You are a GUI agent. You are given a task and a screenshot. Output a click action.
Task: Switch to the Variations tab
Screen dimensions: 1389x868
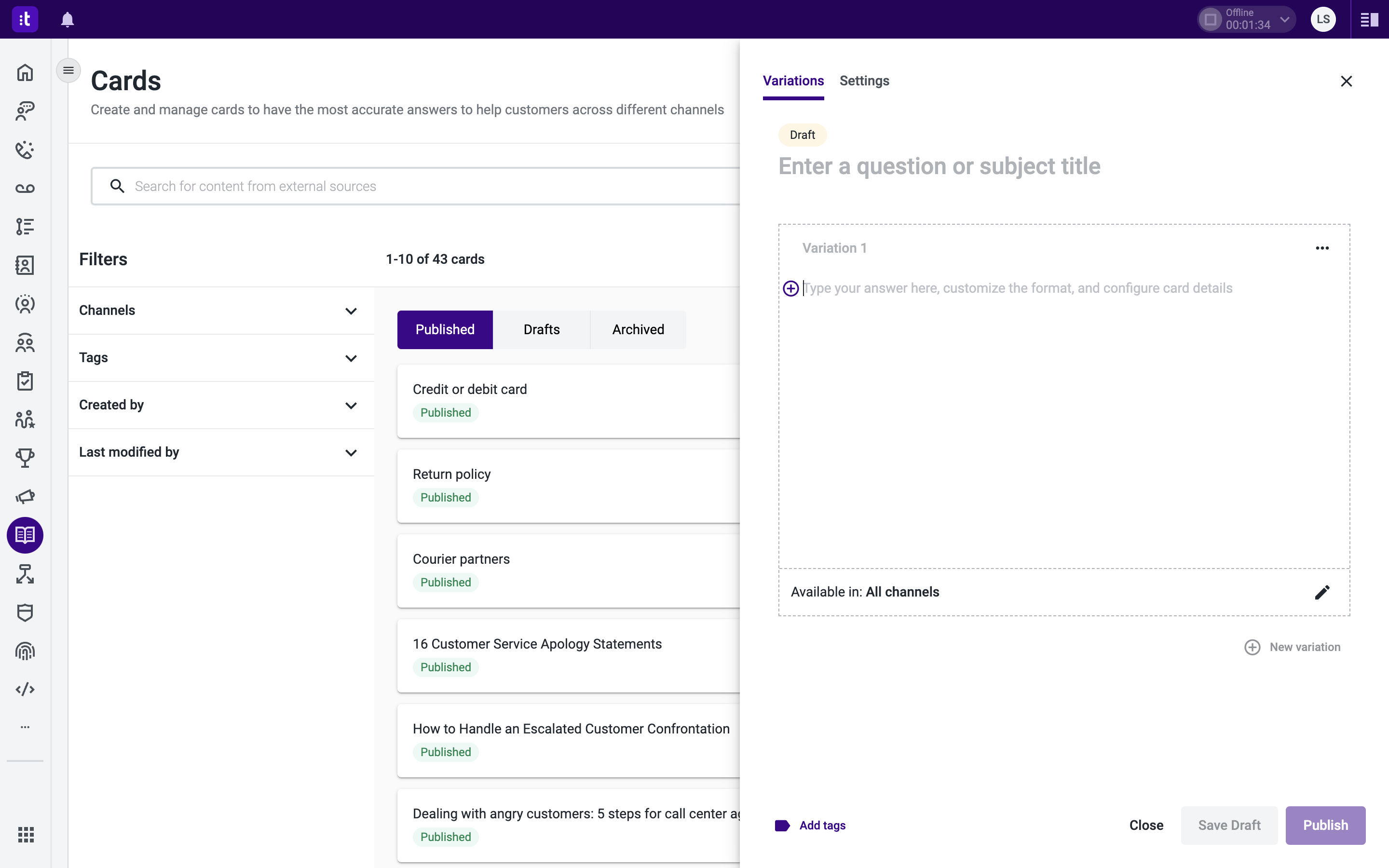click(793, 81)
